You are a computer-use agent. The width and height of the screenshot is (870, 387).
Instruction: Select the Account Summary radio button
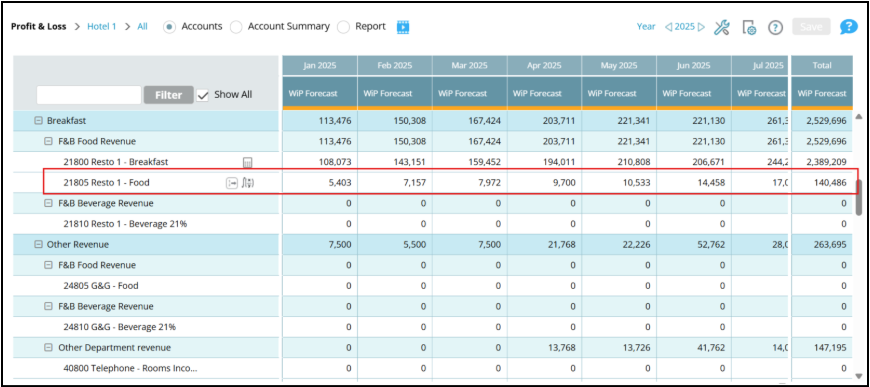click(x=236, y=27)
